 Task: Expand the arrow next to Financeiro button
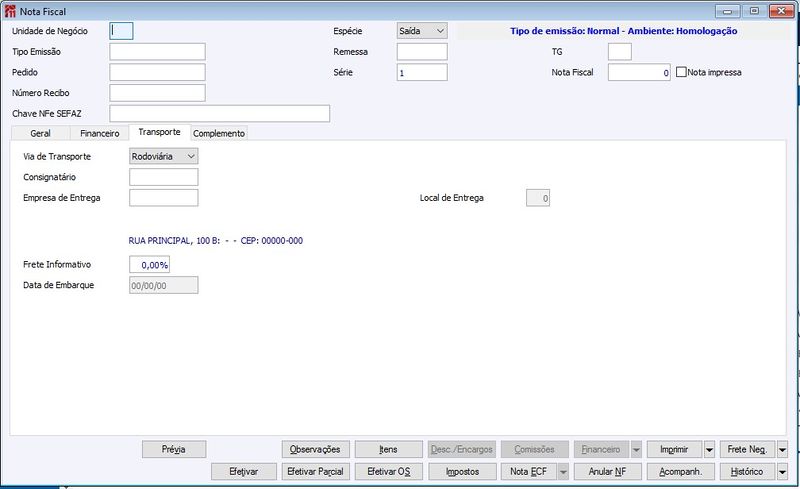click(x=636, y=450)
